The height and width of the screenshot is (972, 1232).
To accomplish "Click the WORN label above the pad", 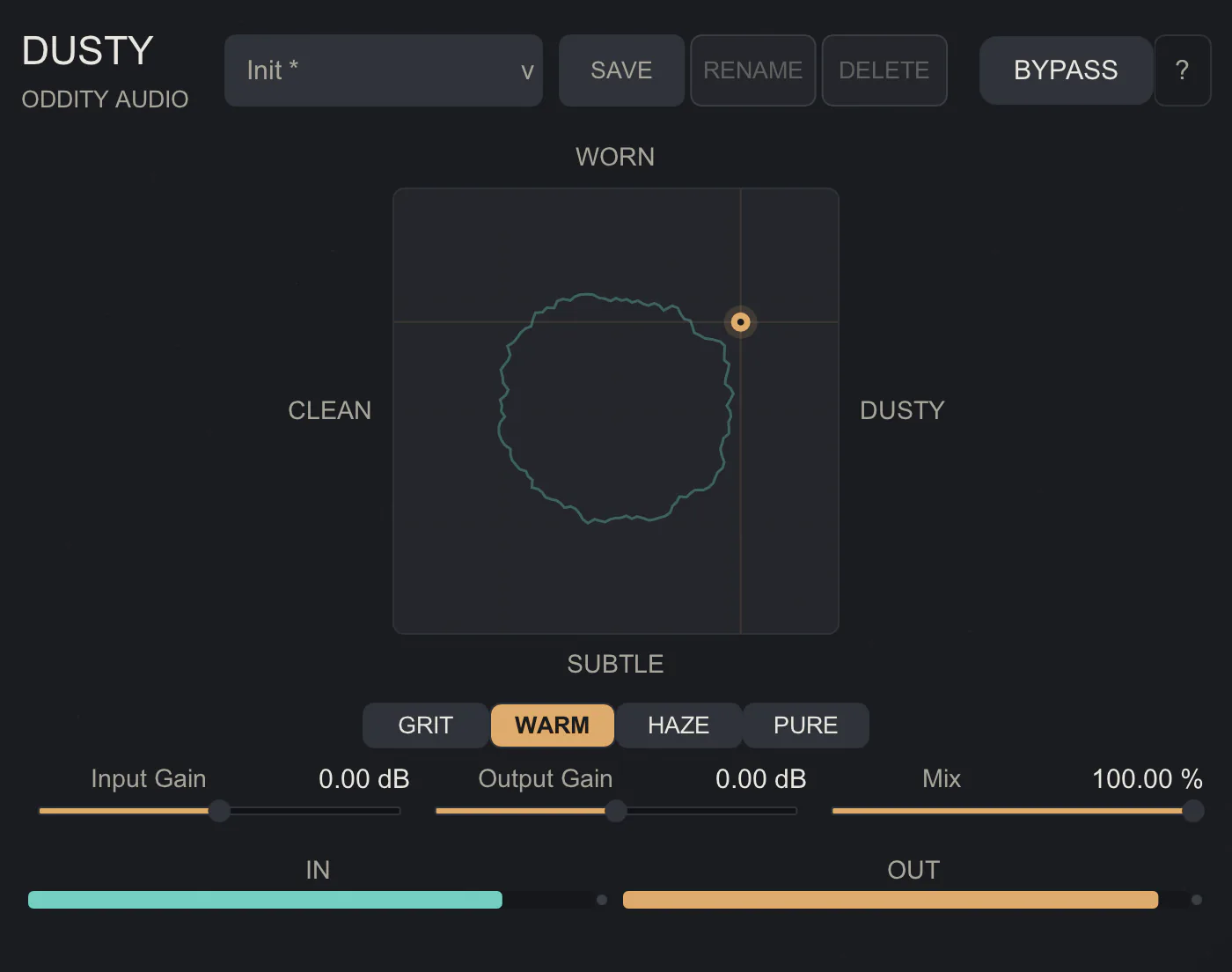I will click(x=615, y=157).
